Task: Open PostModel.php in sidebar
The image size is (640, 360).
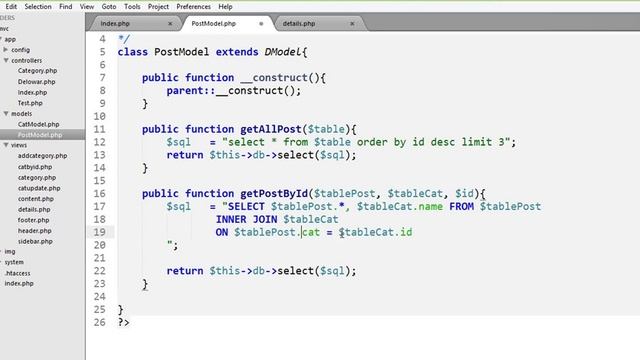Action: tap(40, 135)
